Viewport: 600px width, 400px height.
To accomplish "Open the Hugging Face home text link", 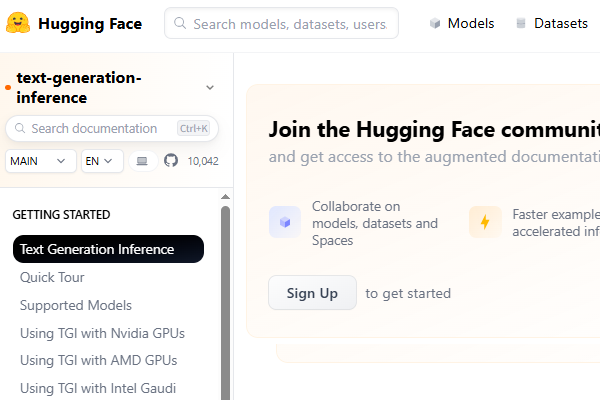I will (x=90, y=24).
